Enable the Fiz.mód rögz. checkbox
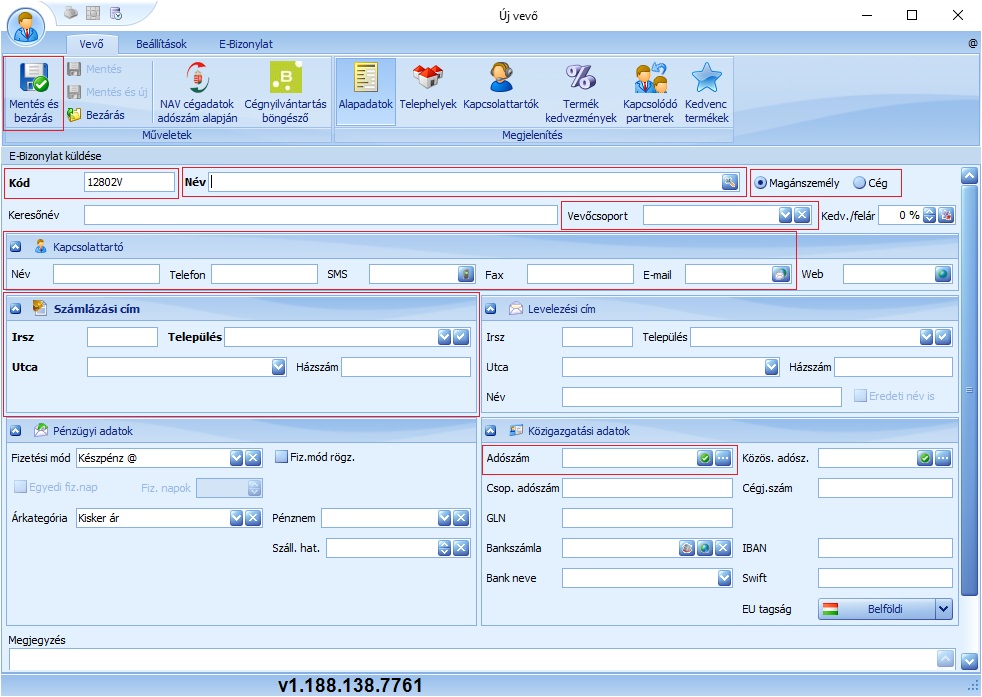The height and width of the screenshot is (697, 982). [281, 457]
